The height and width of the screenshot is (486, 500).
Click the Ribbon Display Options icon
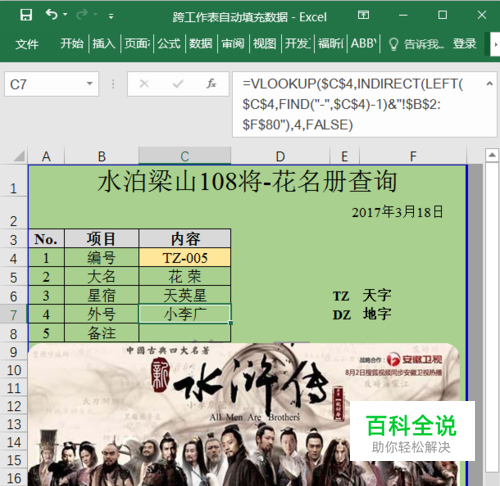pyautogui.click(x=363, y=15)
